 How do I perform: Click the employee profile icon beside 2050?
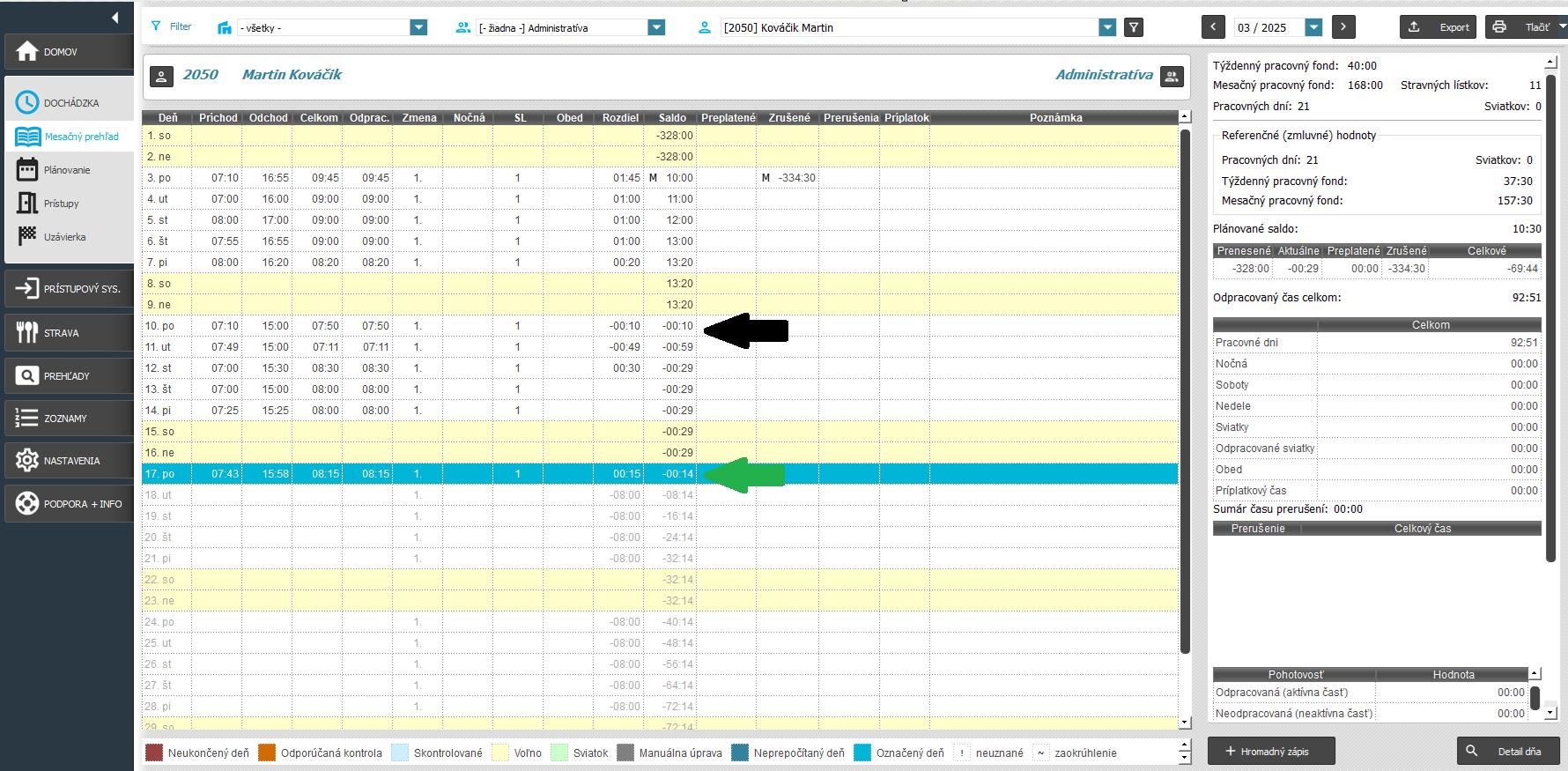[x=161, y=77]
